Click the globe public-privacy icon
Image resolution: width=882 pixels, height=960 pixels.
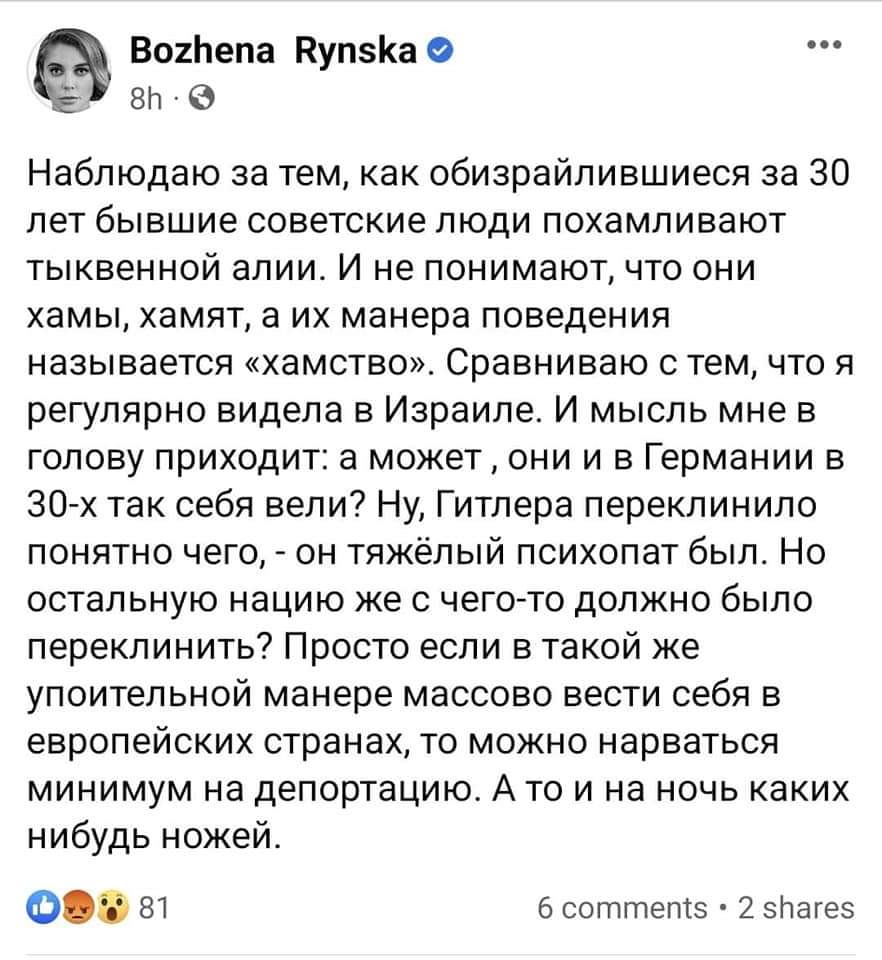tap(202, 99)
